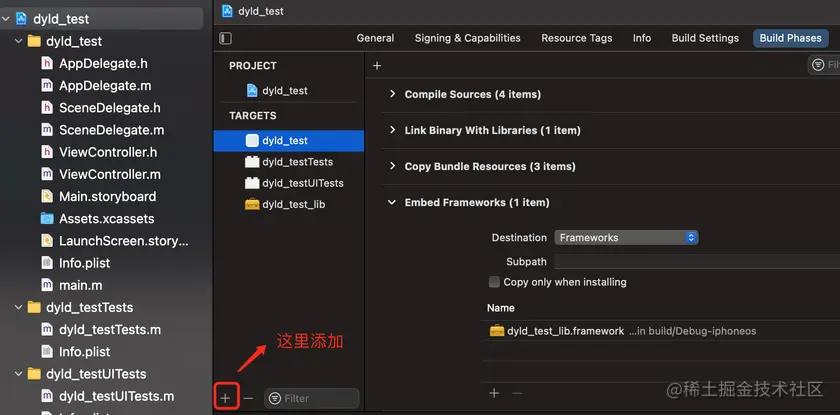Select the dyld_testTests folder label

pyautogui.click(x=89, y=307)
